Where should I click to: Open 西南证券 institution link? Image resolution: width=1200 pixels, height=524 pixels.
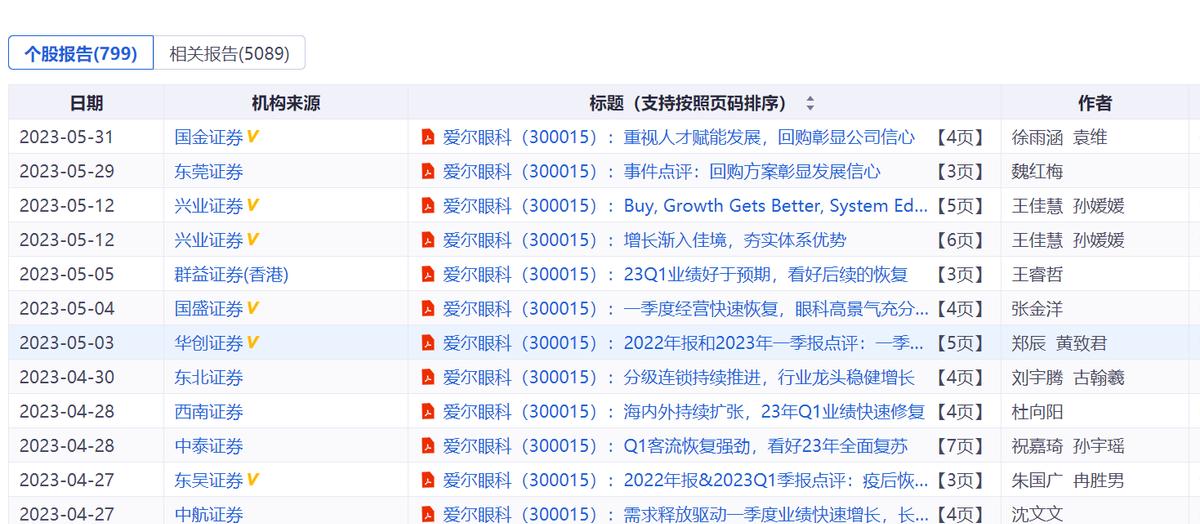pos(209,411)
